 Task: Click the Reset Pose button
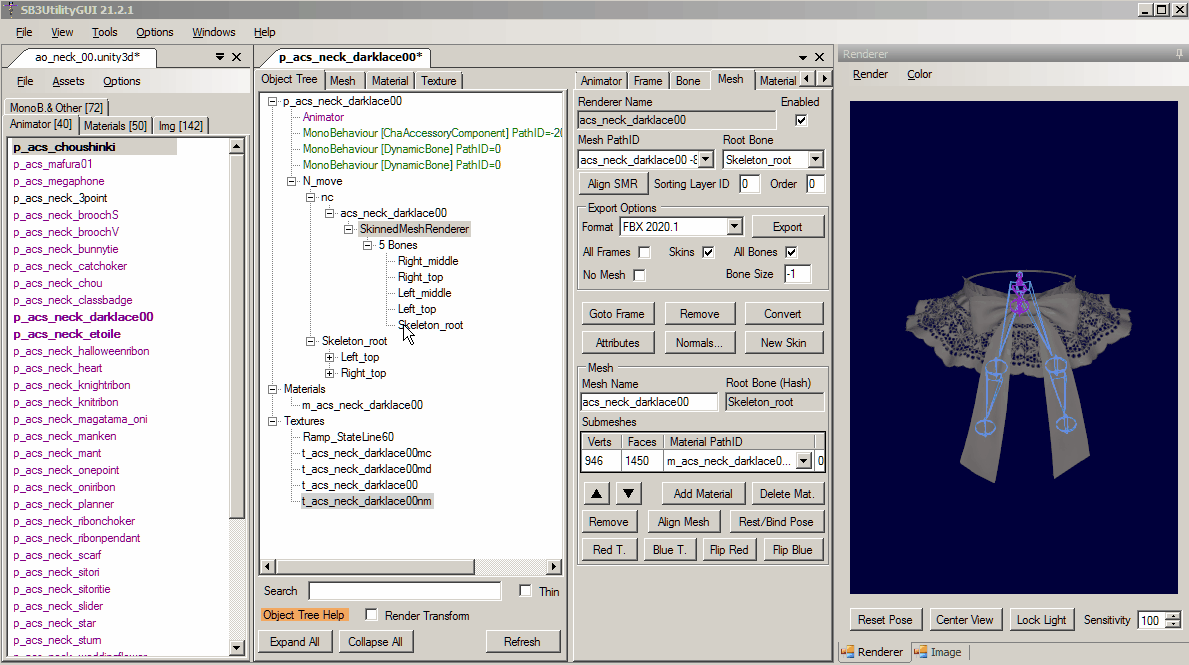[x=885, y=620]
